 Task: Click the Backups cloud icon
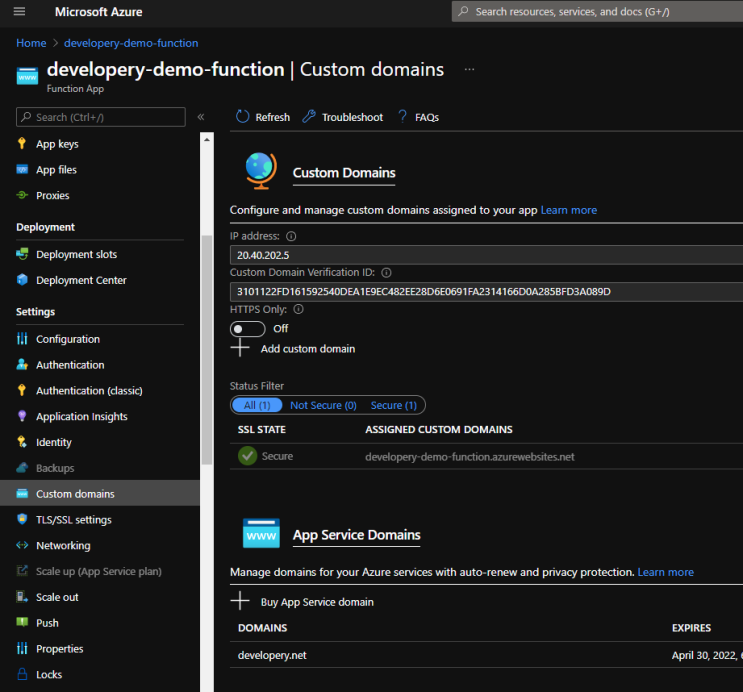[22, 468]
